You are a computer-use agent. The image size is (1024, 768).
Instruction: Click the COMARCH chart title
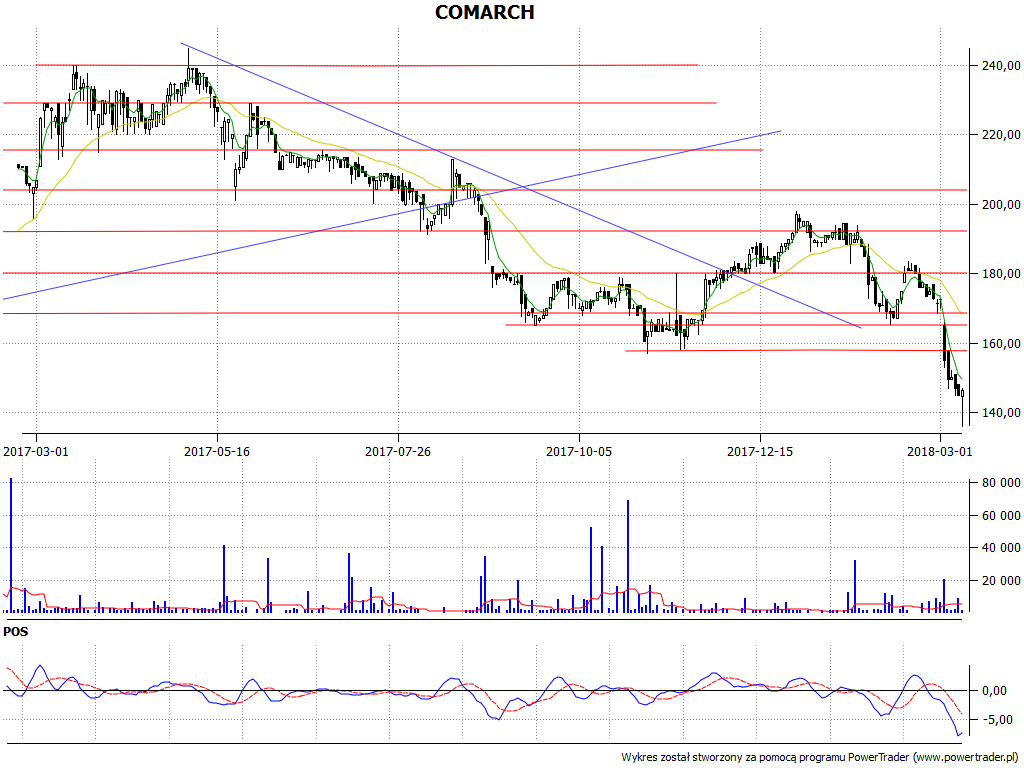[x=485, y=12]
